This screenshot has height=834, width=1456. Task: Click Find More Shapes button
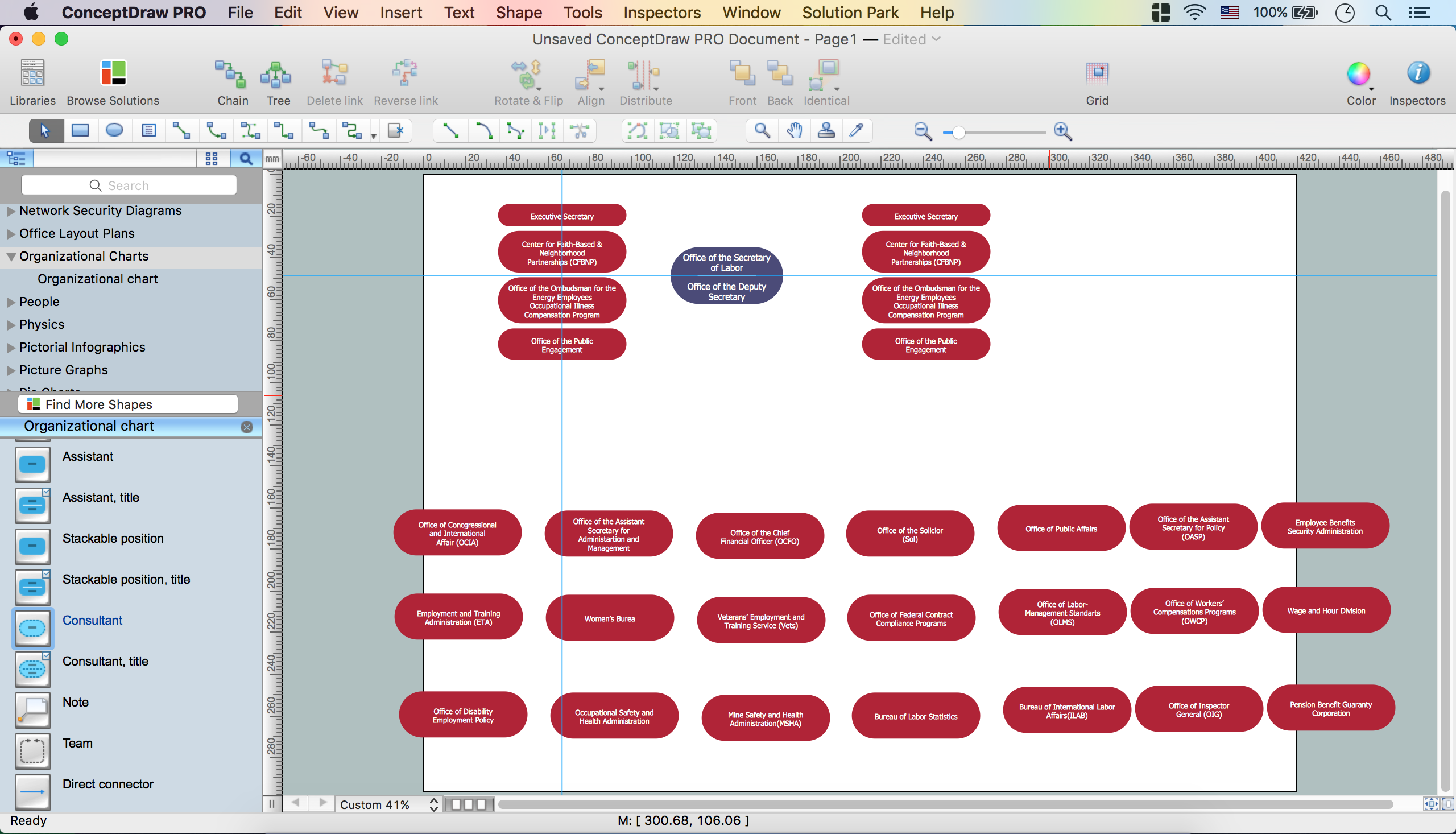[x=127, y=404]
